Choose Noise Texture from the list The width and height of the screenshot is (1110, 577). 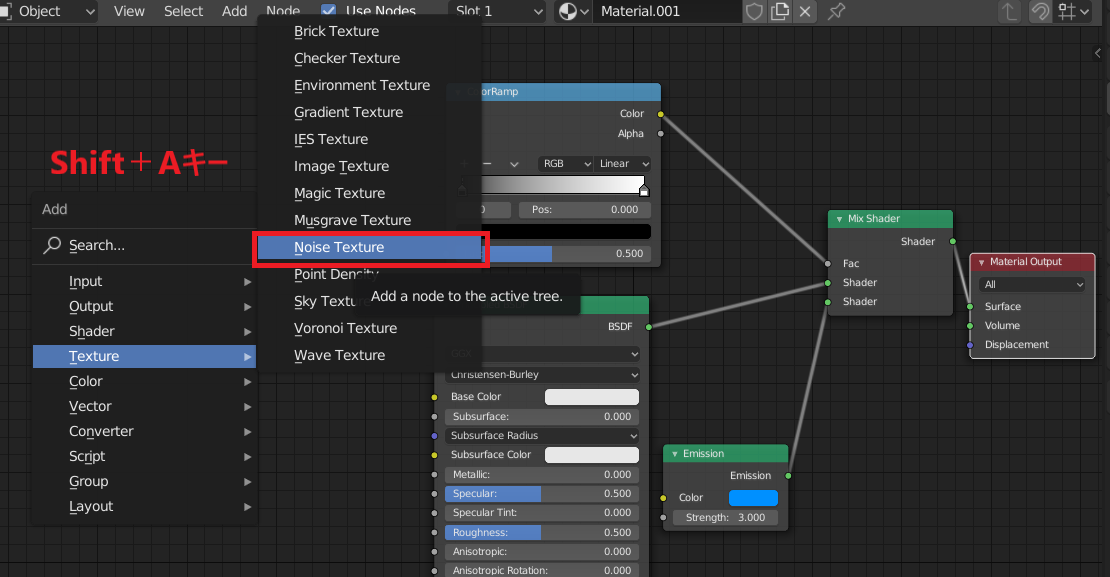tap(369, 248)
